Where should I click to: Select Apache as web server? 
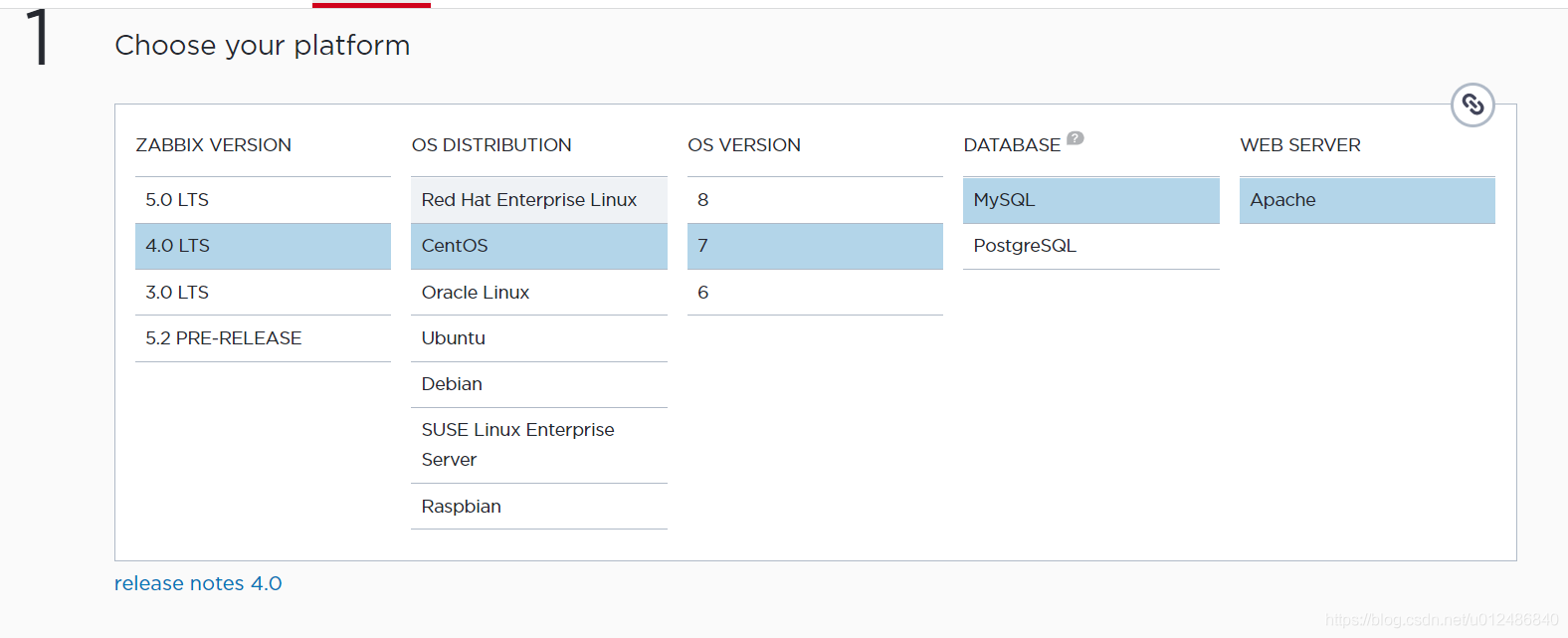[x=1367, y=200]
